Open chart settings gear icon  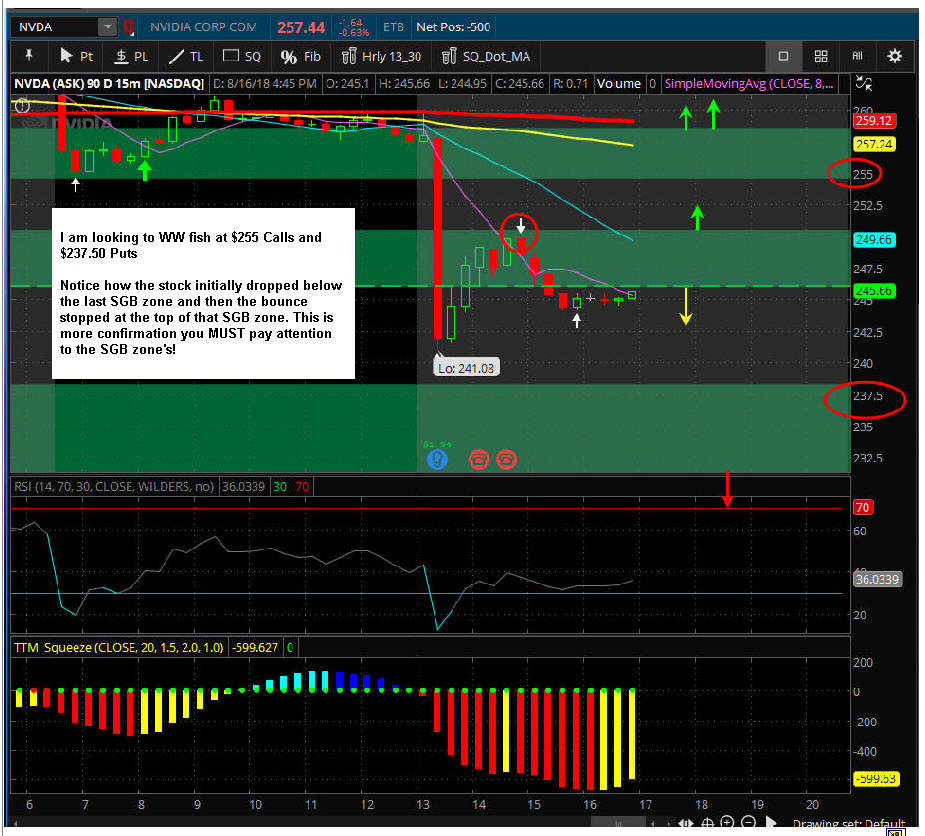895,56
